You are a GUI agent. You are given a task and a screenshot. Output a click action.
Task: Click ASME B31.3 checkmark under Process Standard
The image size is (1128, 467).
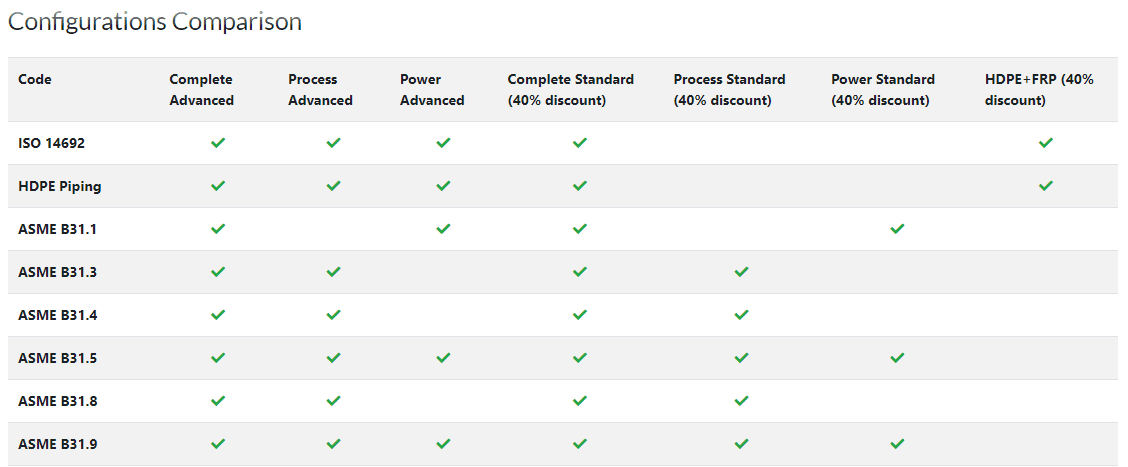[x=742, y=272]
